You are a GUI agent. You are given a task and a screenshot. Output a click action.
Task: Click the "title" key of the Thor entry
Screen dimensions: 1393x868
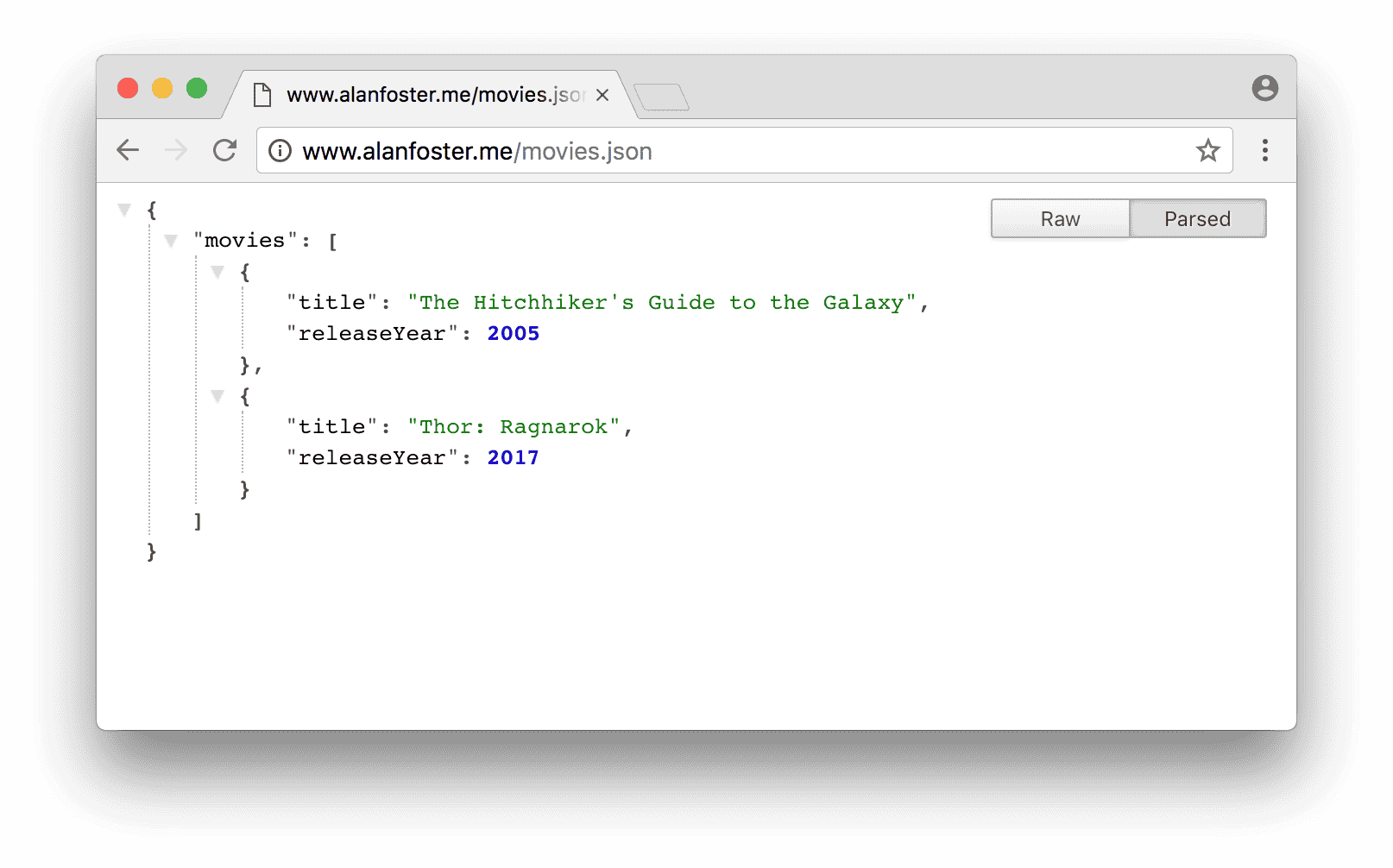(x=332, y=427)
